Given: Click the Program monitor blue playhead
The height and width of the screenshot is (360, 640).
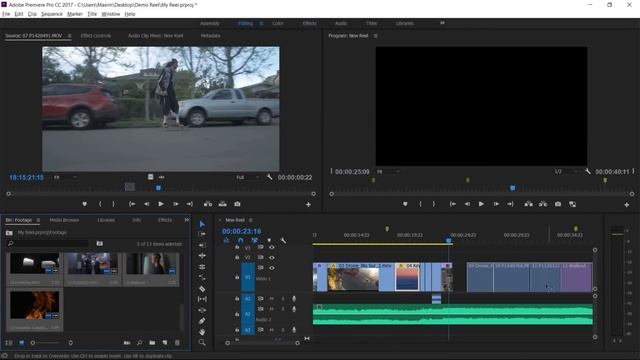Looking at the screenshot, I should [x=513, y=188].
